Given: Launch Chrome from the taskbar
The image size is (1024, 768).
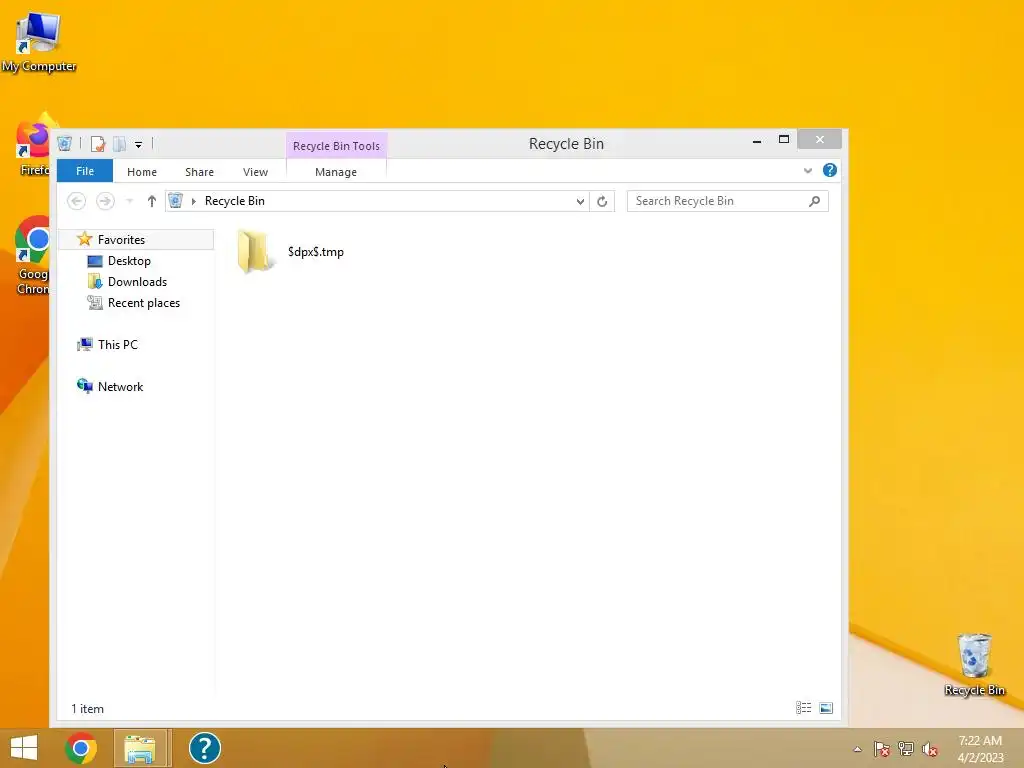Looking at the screenshot, I should point(81,748).
